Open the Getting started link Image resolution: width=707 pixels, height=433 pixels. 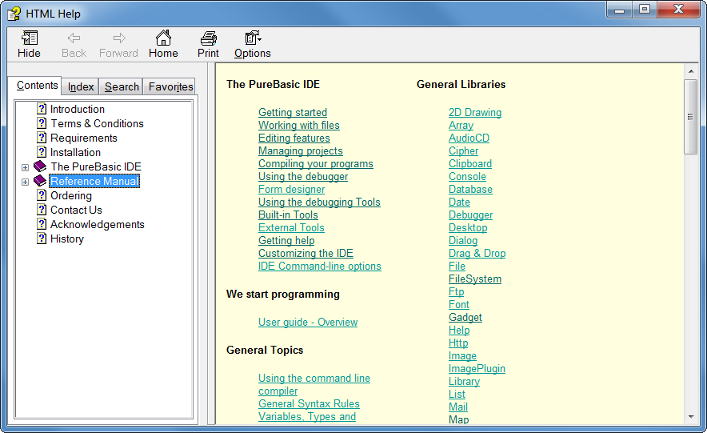(293, 112)
